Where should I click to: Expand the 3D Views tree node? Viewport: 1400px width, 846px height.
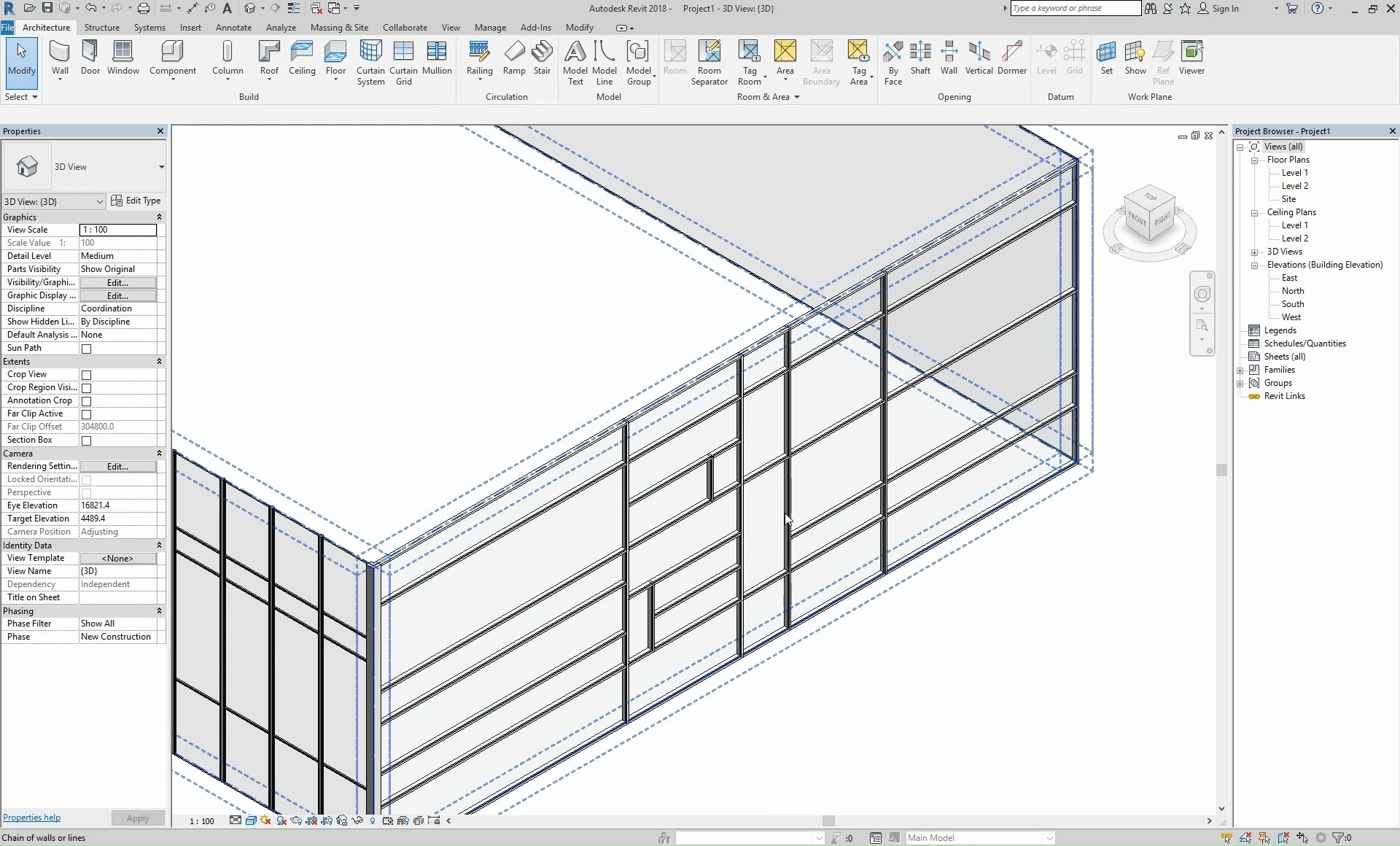click(1255, 252)
